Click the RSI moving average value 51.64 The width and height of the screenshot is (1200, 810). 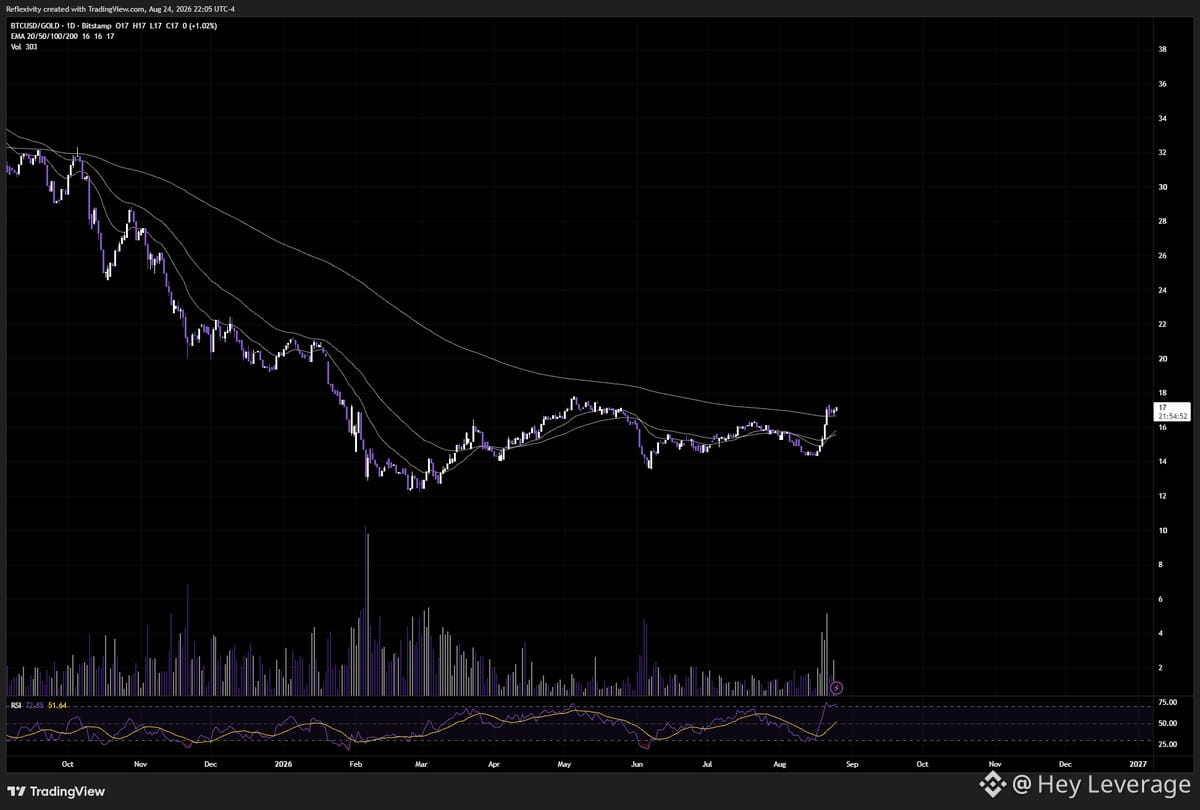(x=57, y=706)
